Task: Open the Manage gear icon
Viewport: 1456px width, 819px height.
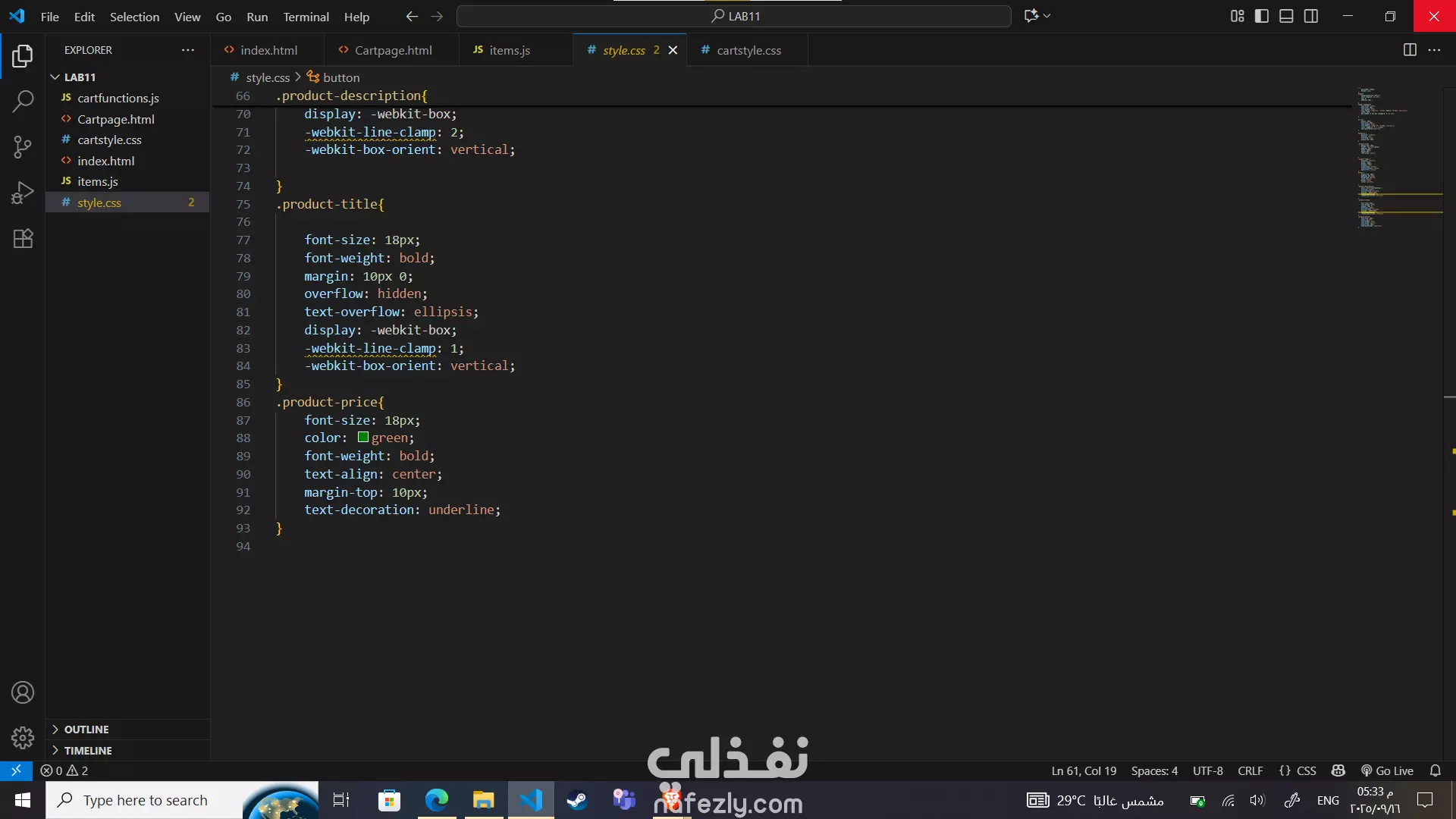Action: [23, 738]
